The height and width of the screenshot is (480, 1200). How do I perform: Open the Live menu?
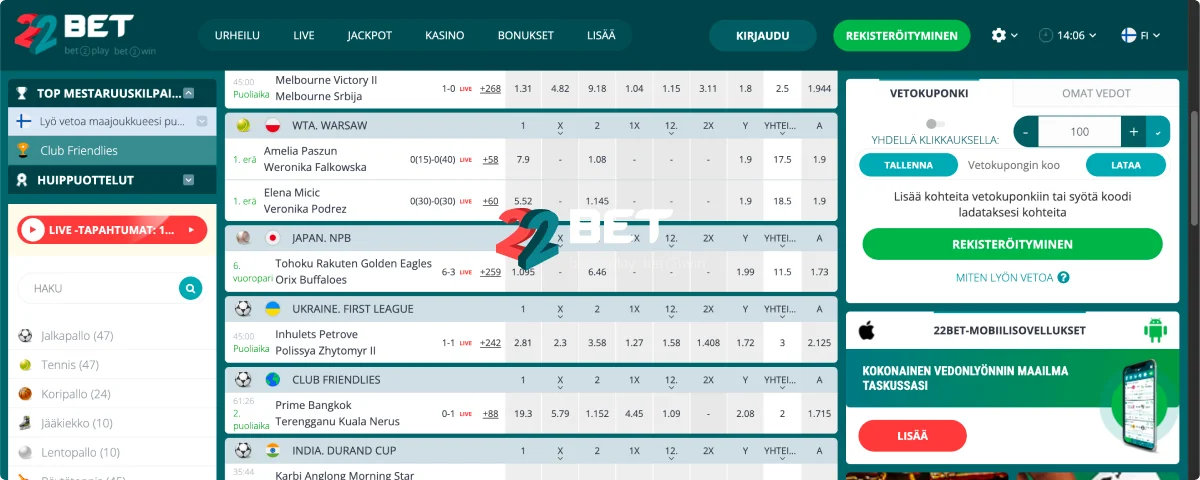(x=304, y=35)
